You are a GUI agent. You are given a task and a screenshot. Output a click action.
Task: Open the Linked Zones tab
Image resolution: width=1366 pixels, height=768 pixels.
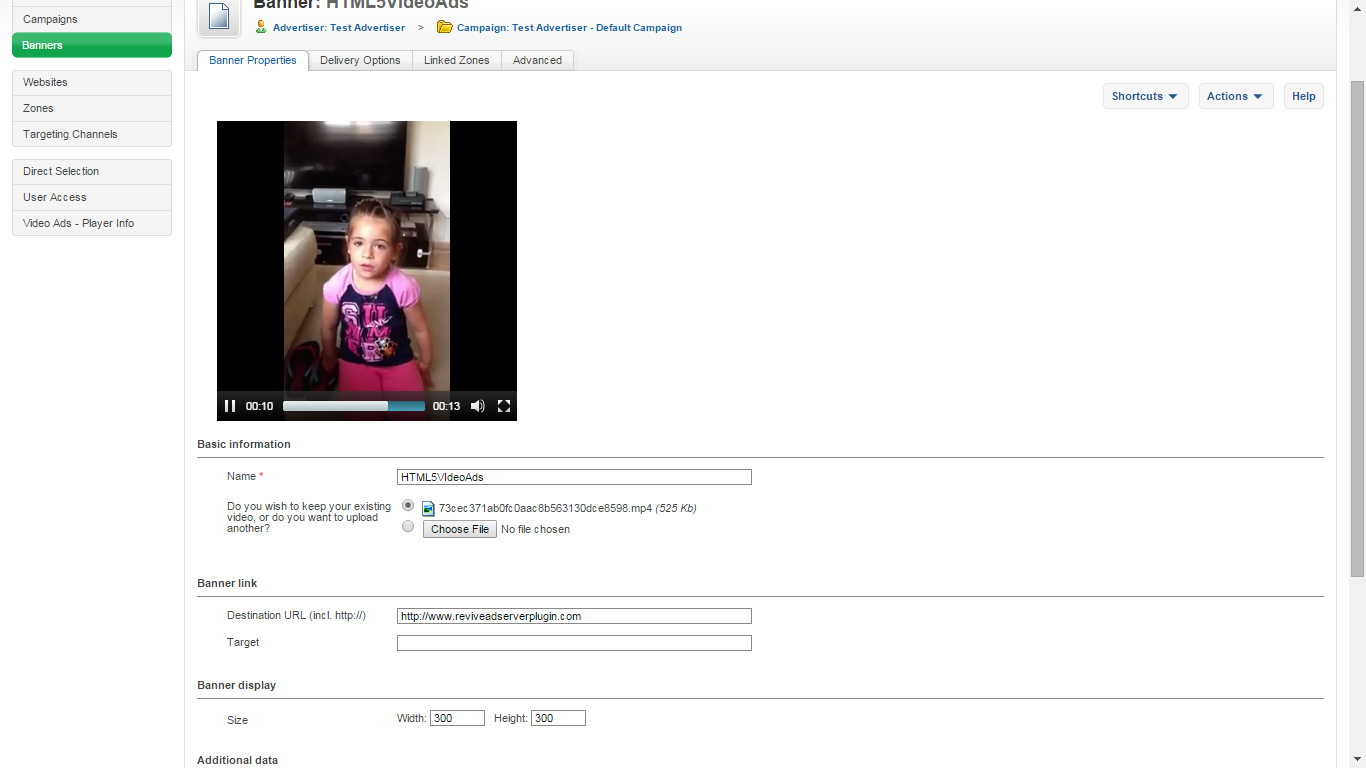point(456,61)
